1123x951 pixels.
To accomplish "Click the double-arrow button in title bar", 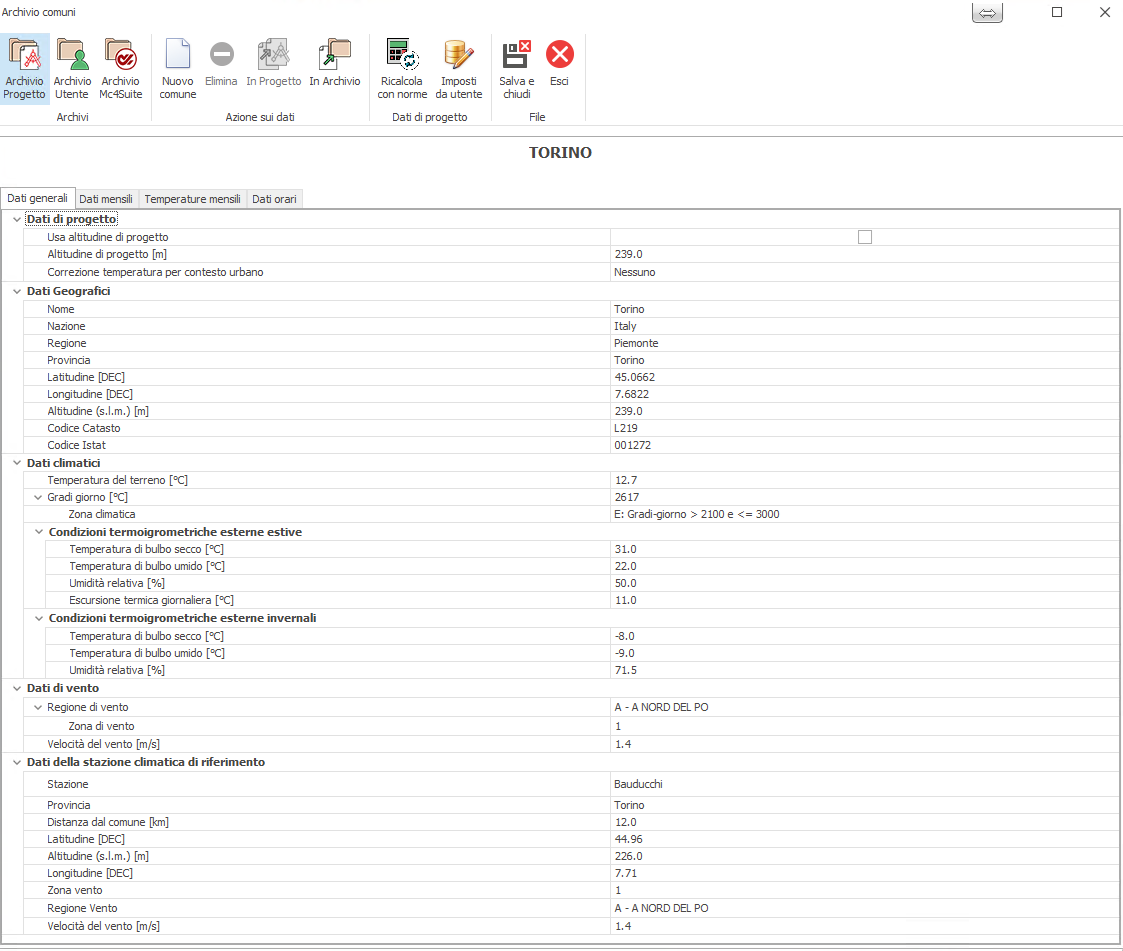I will [987, 13].
